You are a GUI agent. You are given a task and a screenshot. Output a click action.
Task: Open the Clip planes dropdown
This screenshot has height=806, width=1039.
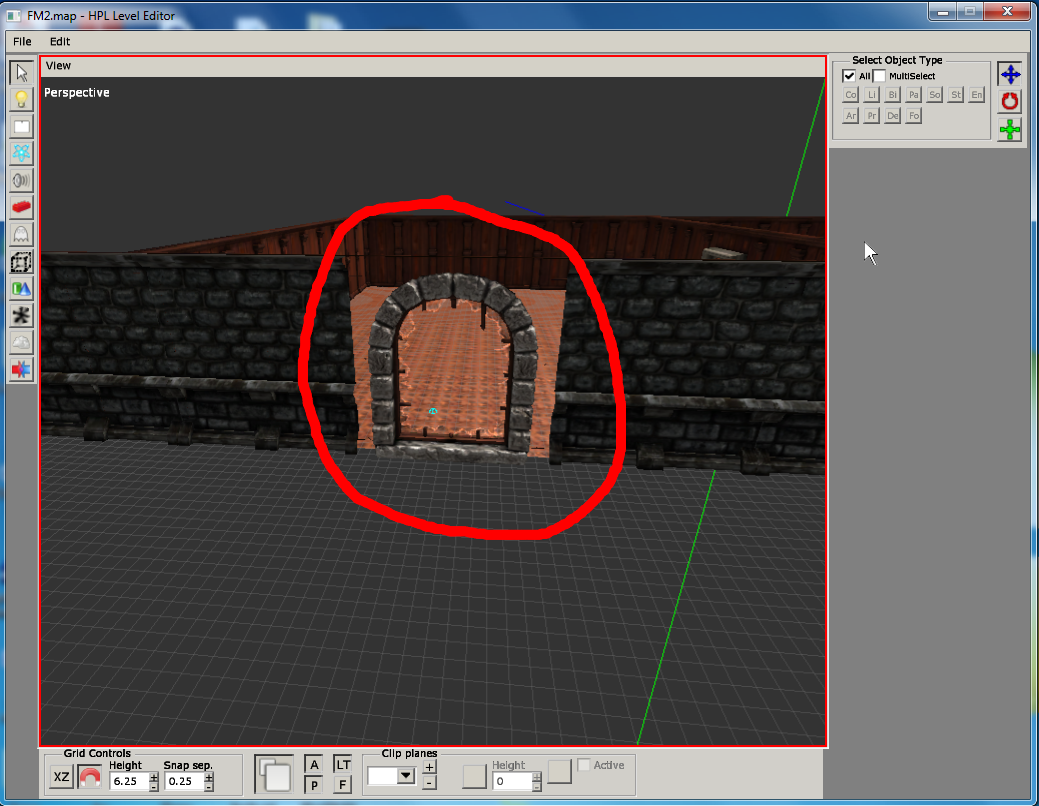[x=406, y=776]
